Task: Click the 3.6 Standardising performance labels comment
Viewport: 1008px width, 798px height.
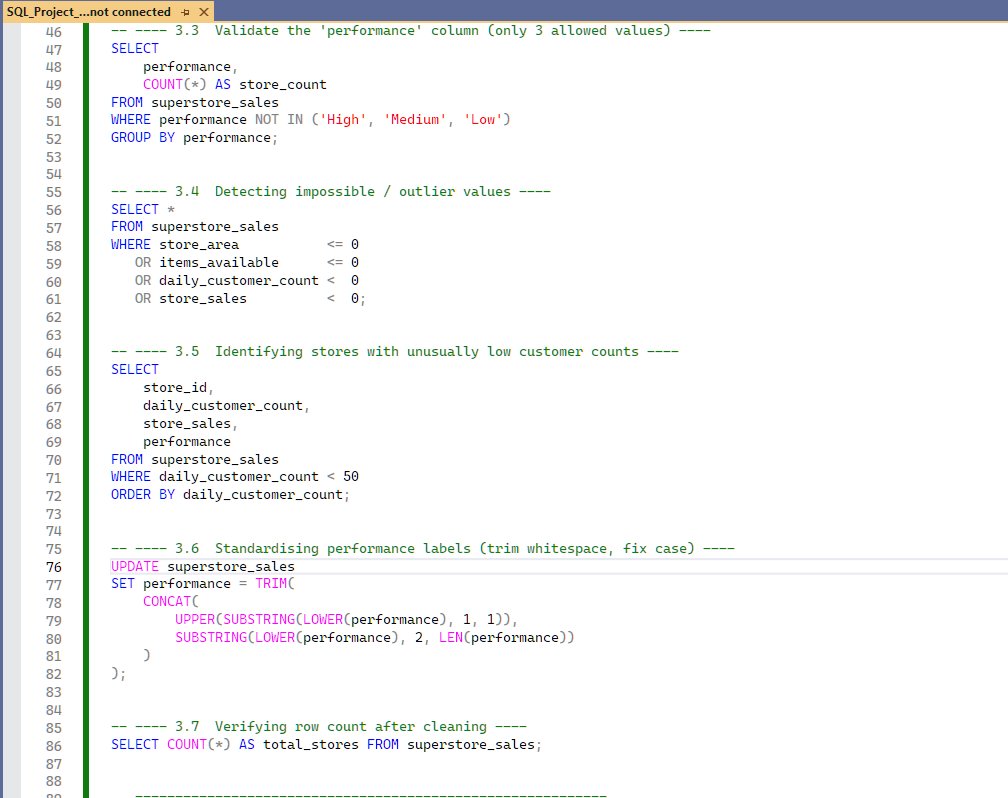Action: click(x=423, y=549)
